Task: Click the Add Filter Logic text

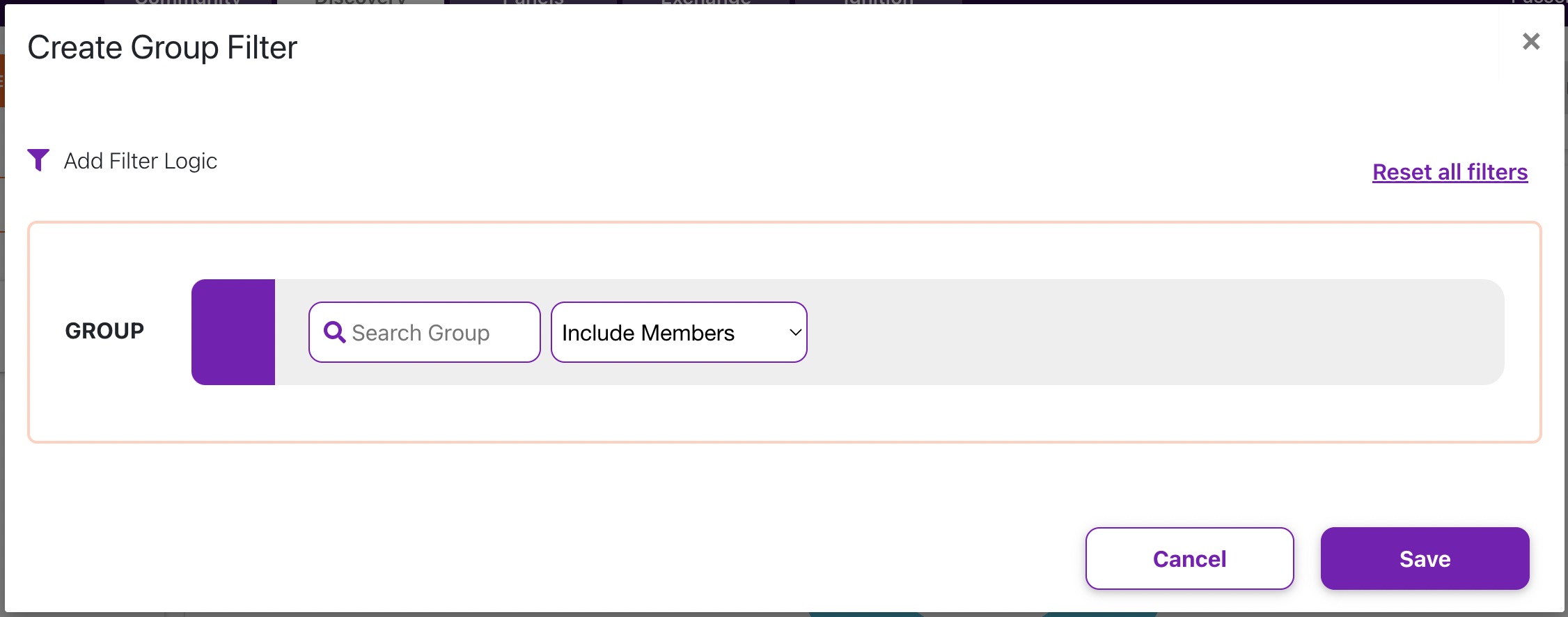Action: tap(141, 161)
